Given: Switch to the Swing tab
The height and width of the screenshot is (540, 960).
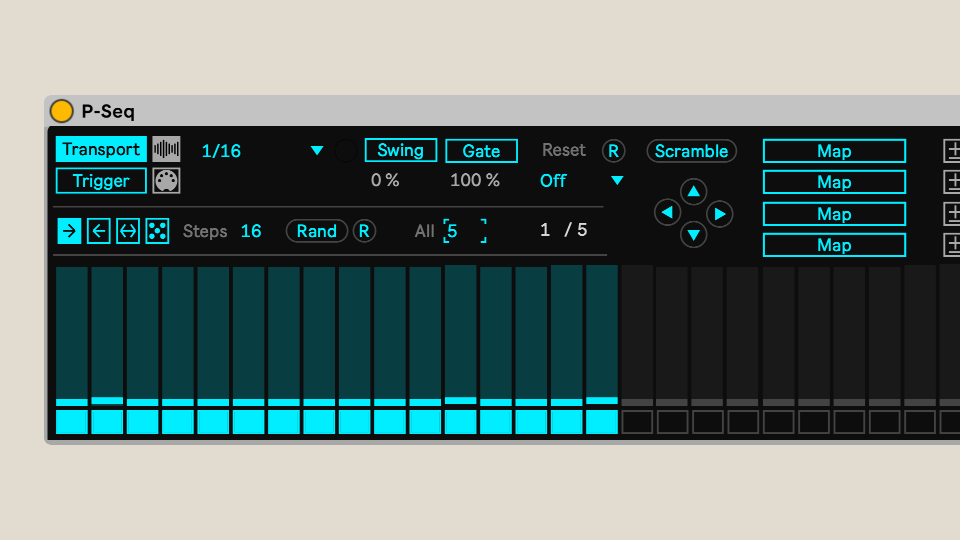Looking at the screenshot, I should click(x=400, y=150).
